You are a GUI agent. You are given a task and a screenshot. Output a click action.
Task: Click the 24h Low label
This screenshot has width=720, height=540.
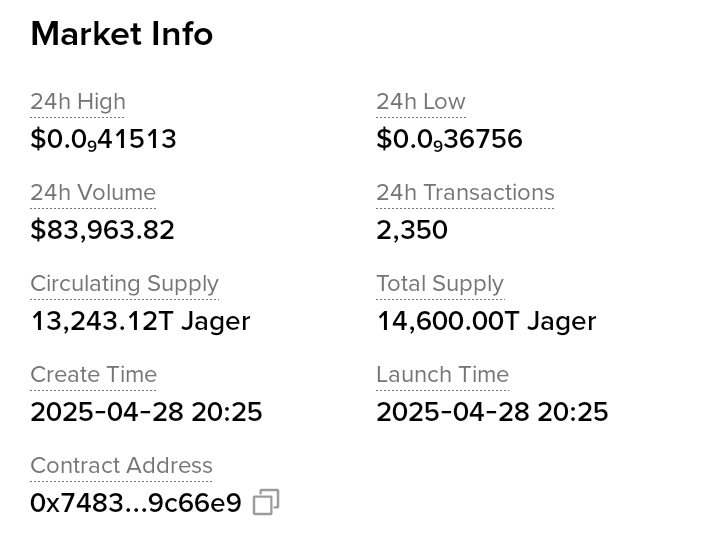tap(421, 102)
